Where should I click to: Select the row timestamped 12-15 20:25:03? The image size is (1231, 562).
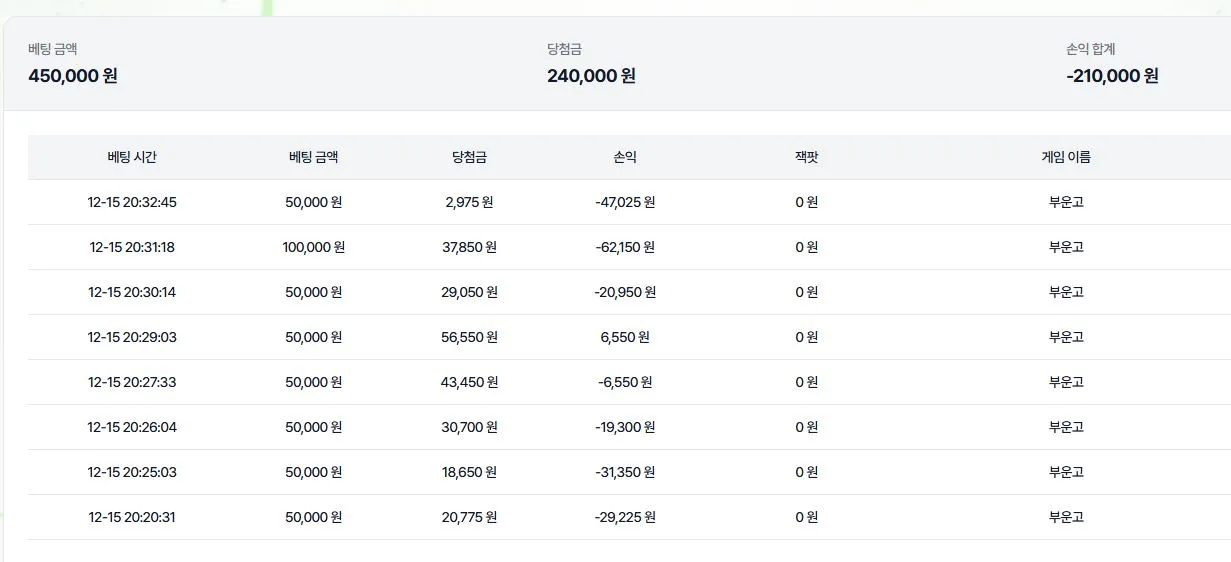point(629,472)
